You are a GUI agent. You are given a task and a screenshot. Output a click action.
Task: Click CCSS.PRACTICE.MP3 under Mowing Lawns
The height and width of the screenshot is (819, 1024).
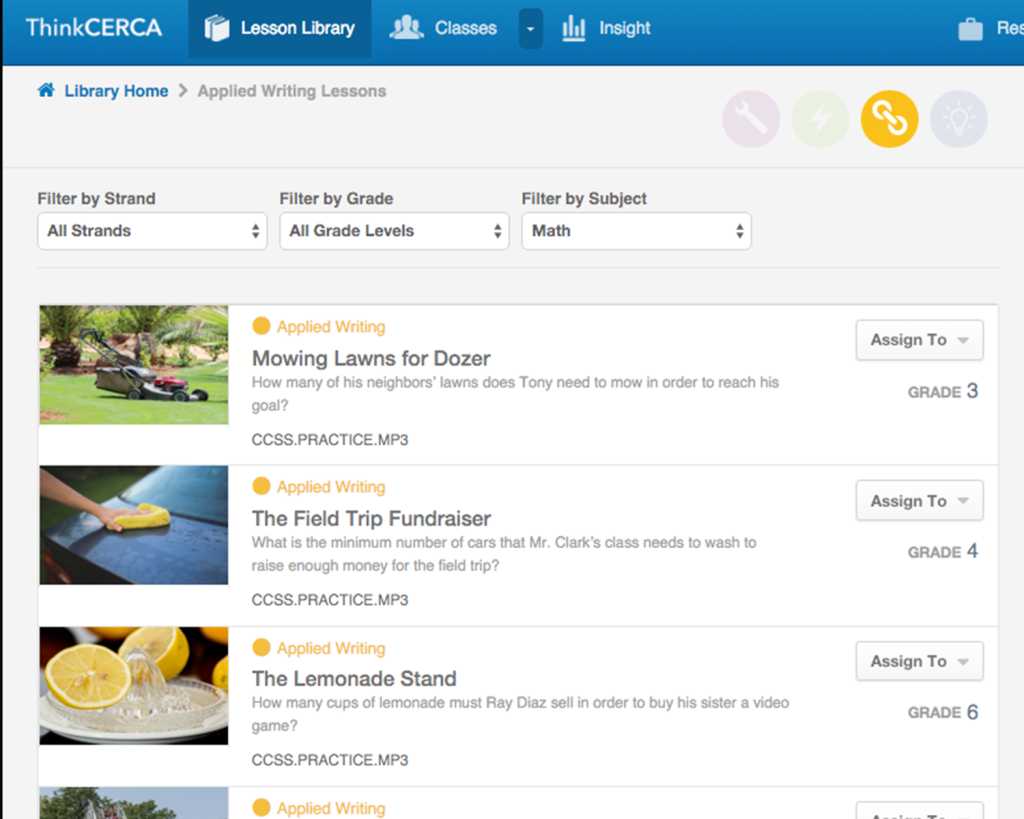(330, 440)
